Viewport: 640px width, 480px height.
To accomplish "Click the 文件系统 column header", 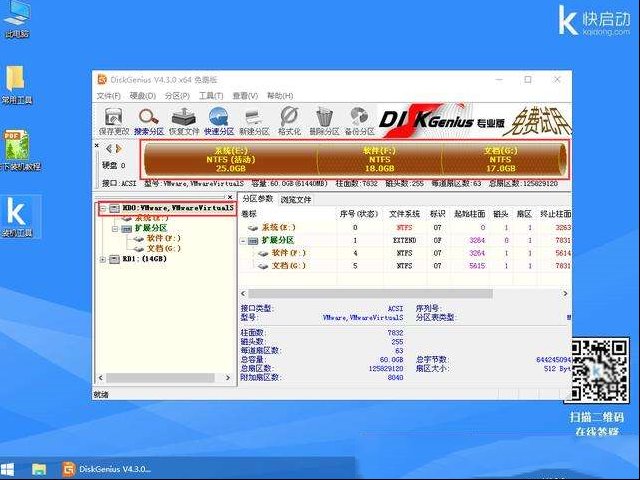I will tap(404, 213).
